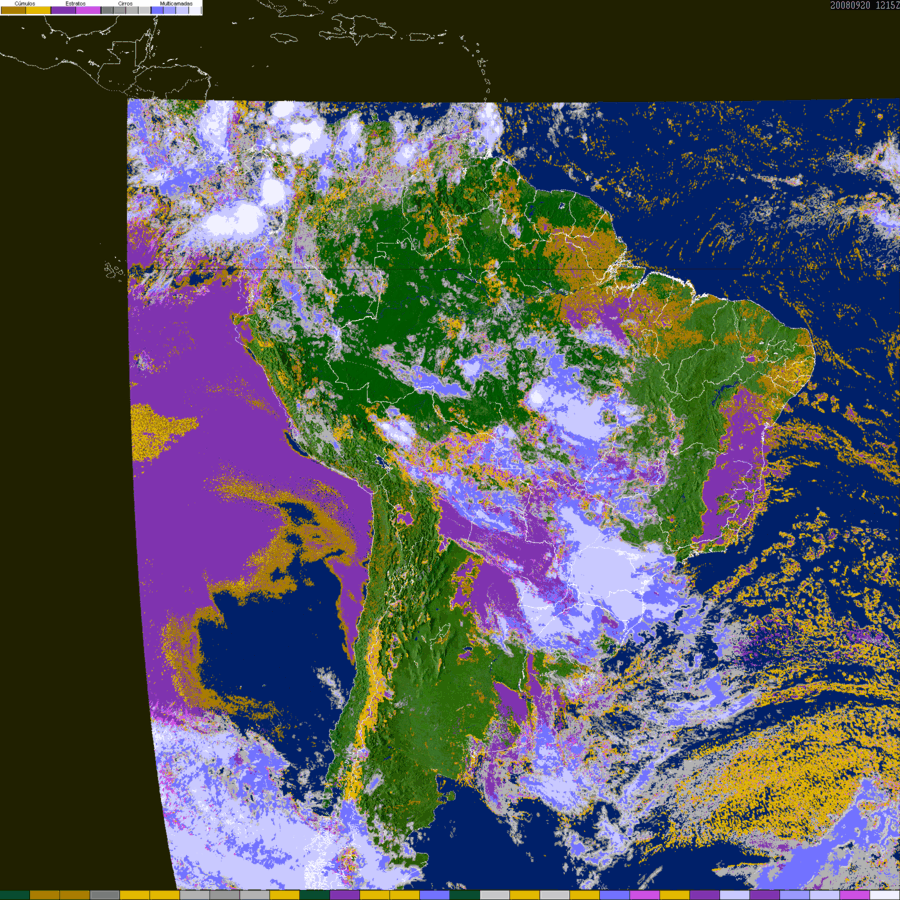Select the near-white Multicamadas swatch

(x=195, y=10)
